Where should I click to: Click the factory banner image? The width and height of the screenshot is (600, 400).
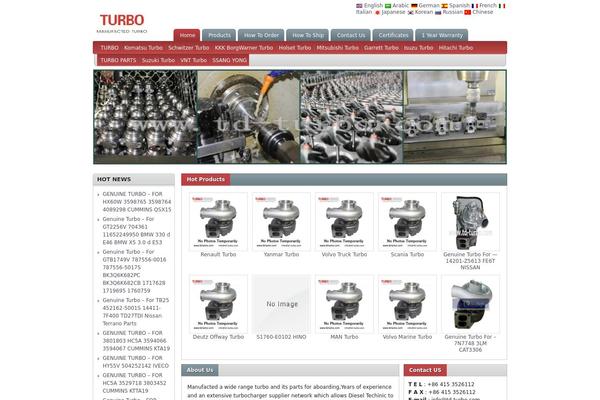point(300,117)
